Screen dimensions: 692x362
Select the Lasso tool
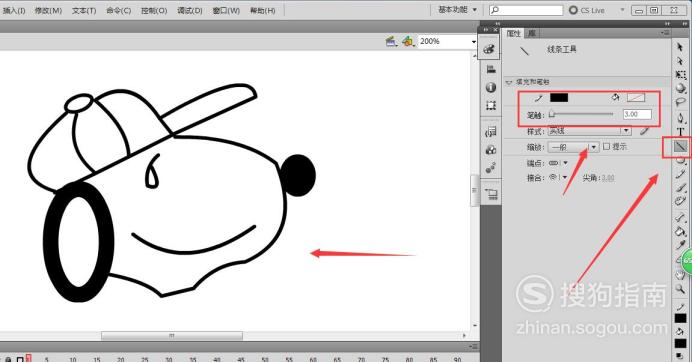[x=681, y=102]
